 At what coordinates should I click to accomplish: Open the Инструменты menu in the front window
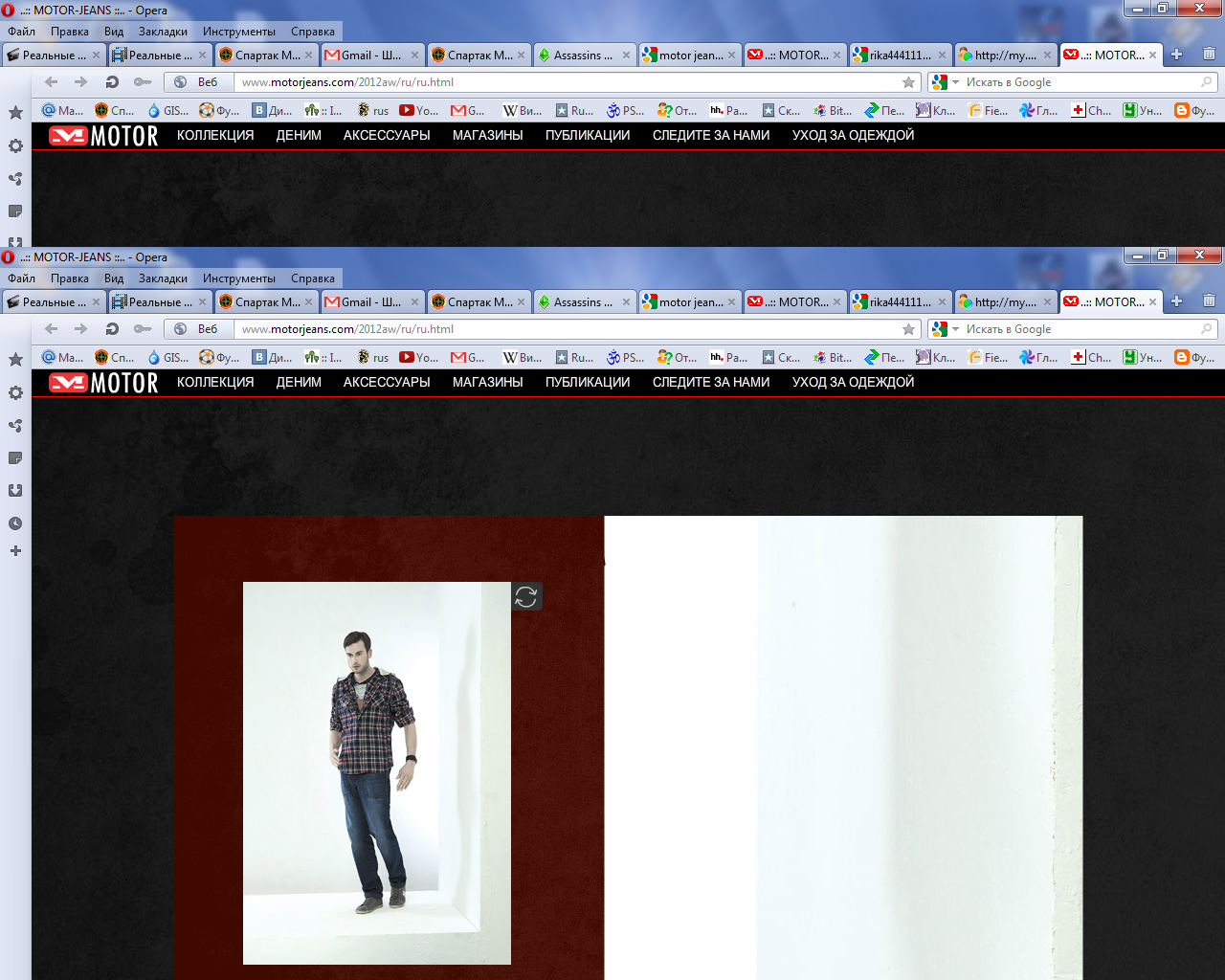(239, 278)
